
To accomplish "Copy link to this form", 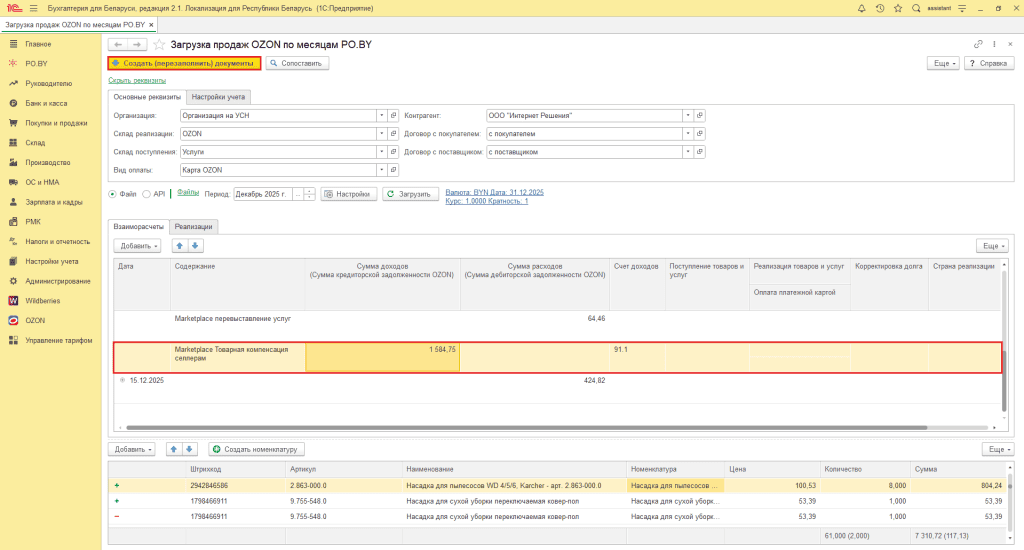I will [x=978, y=44].
